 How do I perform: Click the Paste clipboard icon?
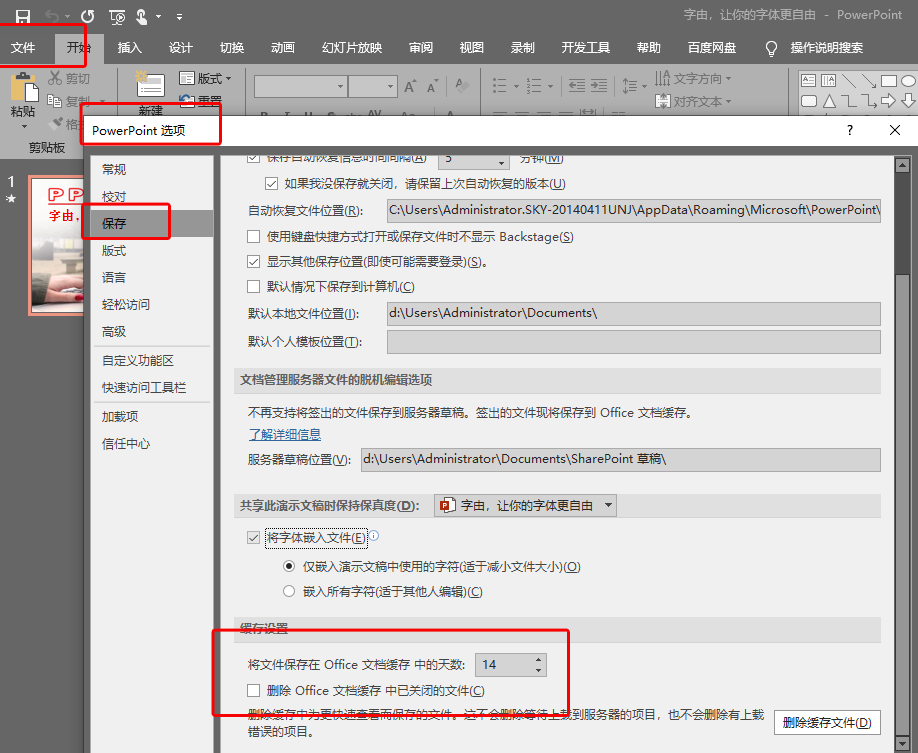pyautogui.click(x=23, y=88)
